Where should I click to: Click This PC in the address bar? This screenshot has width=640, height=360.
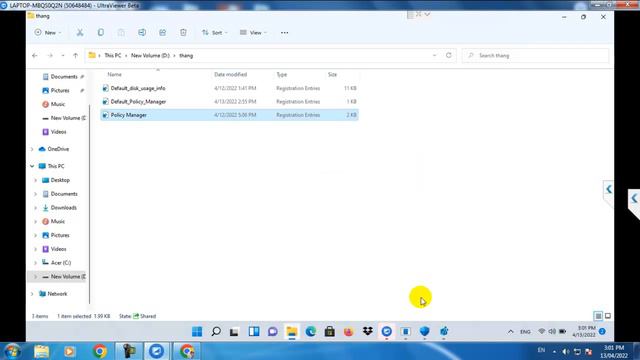(x=113, y=56)
